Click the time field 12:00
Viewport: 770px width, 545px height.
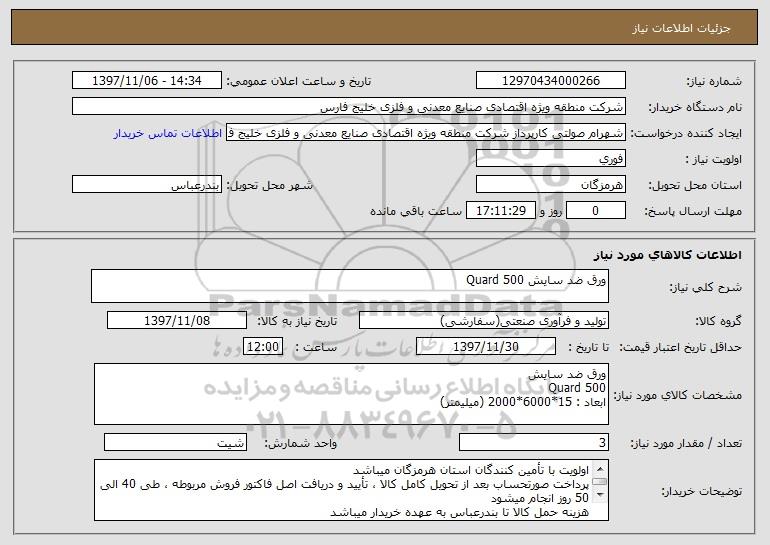(x=263, y=347)
